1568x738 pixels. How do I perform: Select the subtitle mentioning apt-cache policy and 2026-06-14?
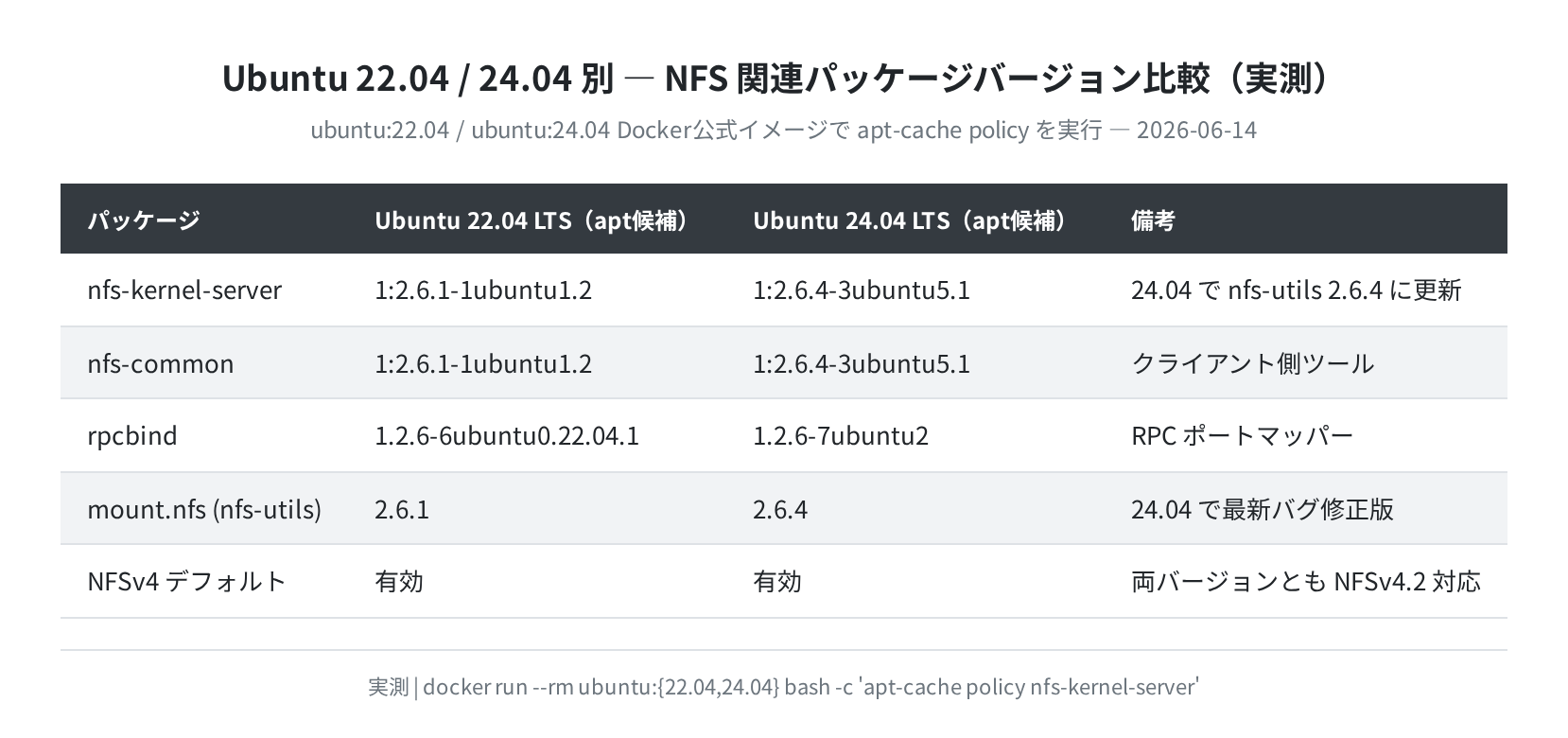pyautogui.click(x=783, y=130)
